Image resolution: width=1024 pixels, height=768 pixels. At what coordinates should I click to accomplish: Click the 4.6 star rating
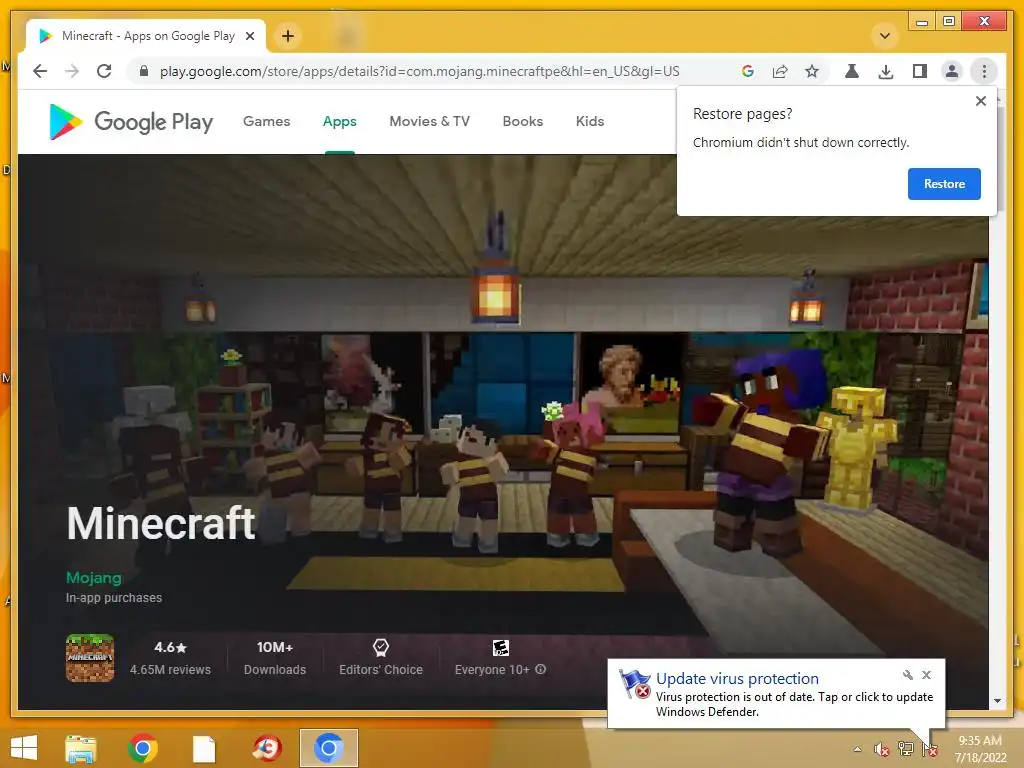170,647
